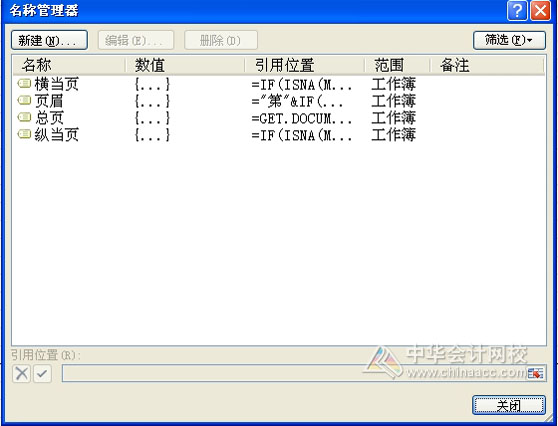
Task: Click the cancel X icon for reference edit
Action: tap(21, 373)
